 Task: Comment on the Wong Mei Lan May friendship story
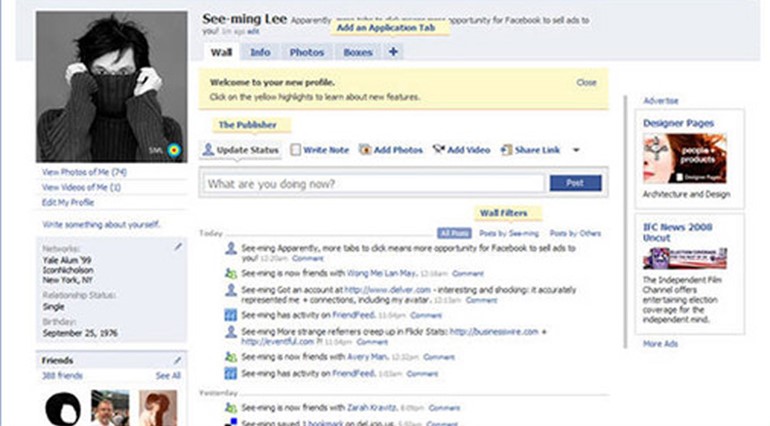(468, 274)
